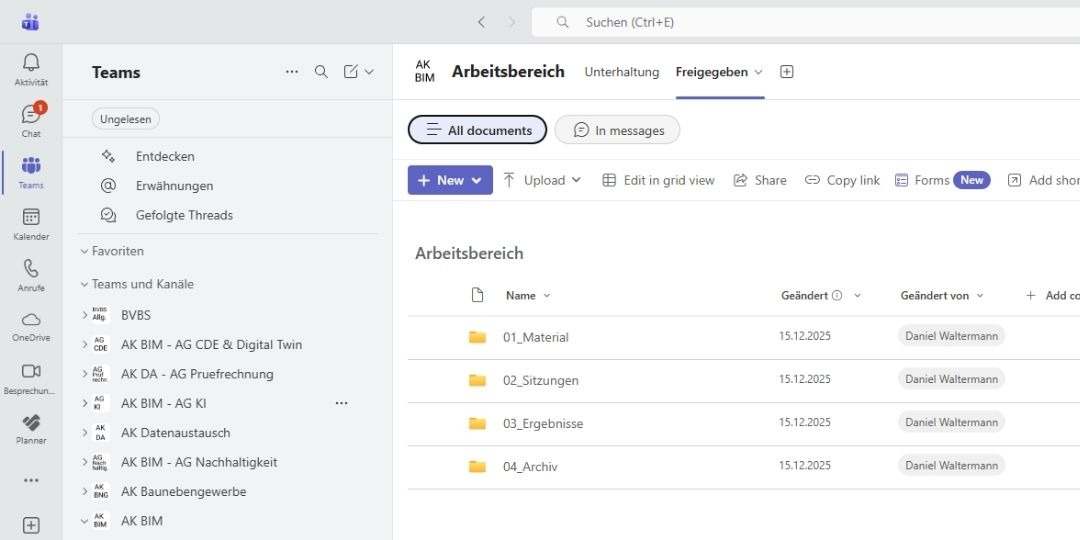This screenshot has width=1080, height=540.
Task: Select the All documents view
Action: pos(477,129)
